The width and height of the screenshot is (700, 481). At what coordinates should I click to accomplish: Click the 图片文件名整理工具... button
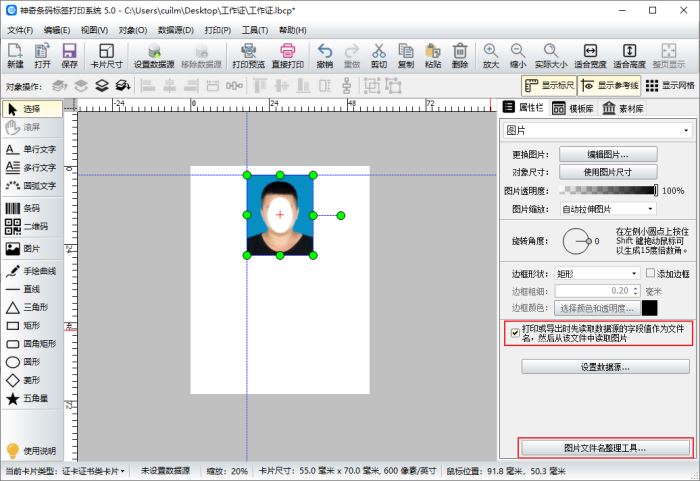[x=604, y=447]
